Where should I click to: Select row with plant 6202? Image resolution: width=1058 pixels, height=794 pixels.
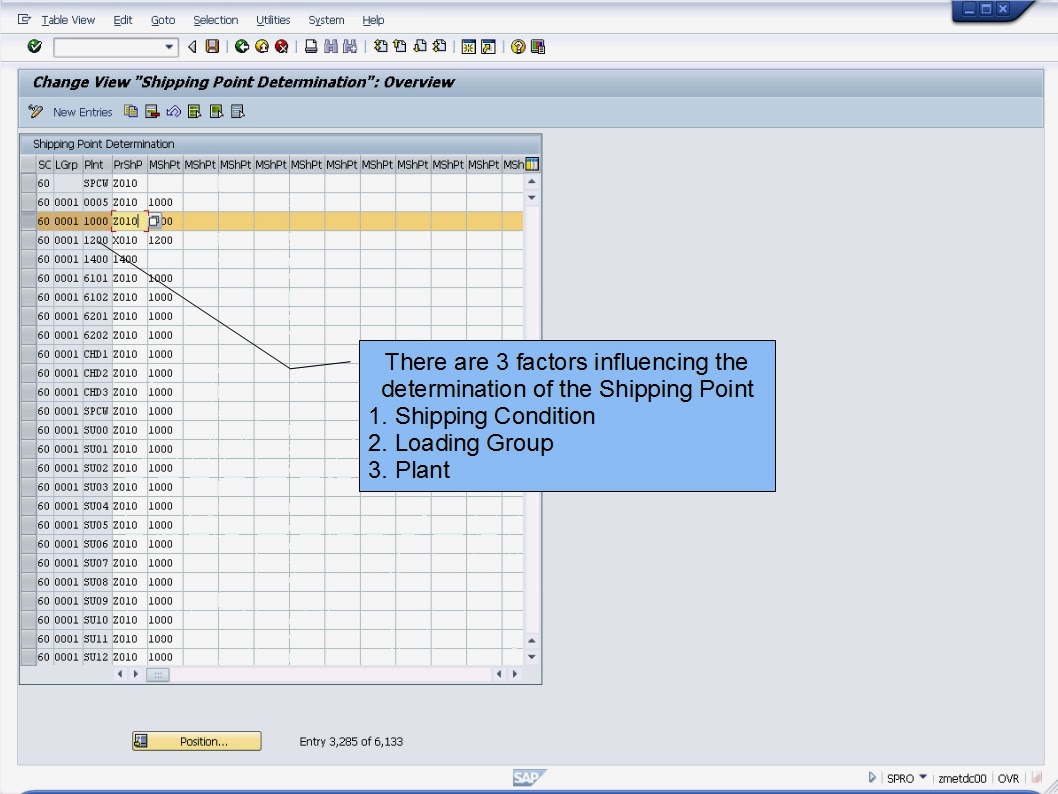[28, 335]
